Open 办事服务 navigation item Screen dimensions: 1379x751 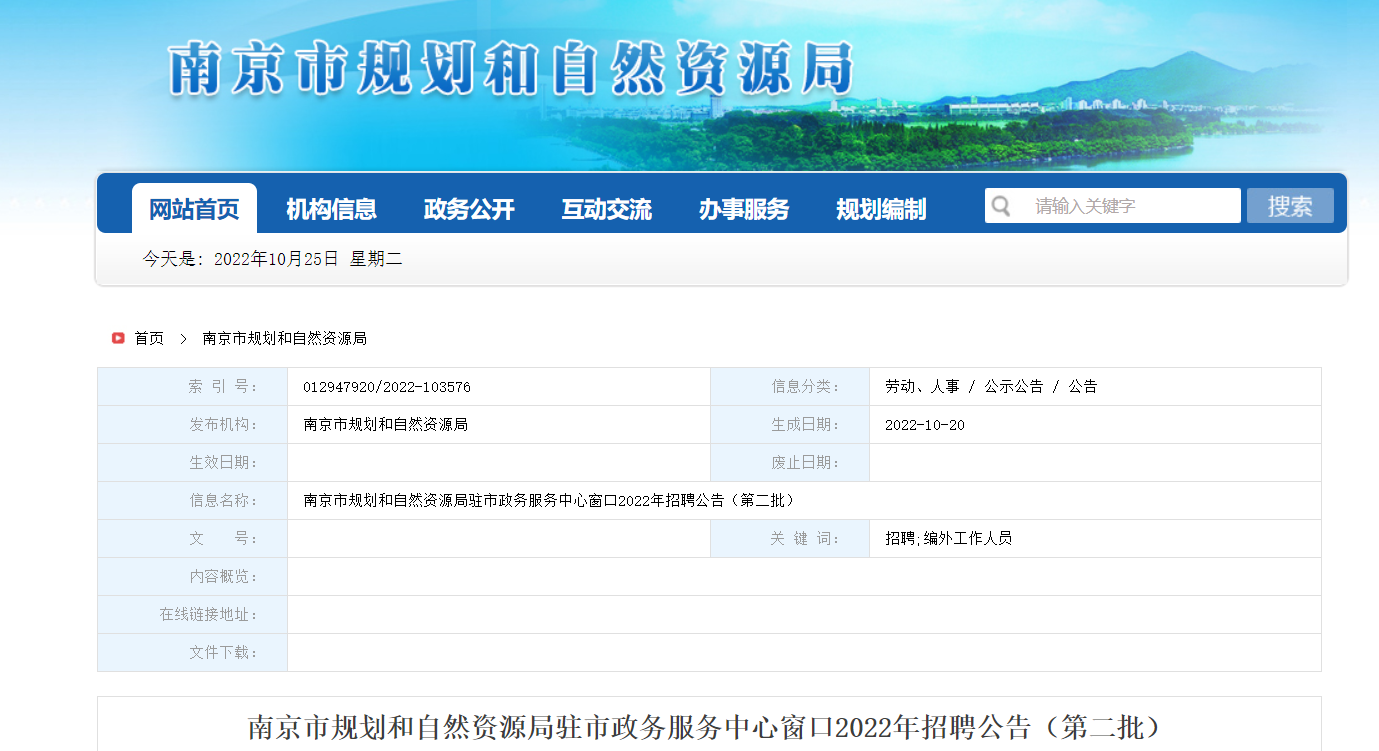(744, 209)
